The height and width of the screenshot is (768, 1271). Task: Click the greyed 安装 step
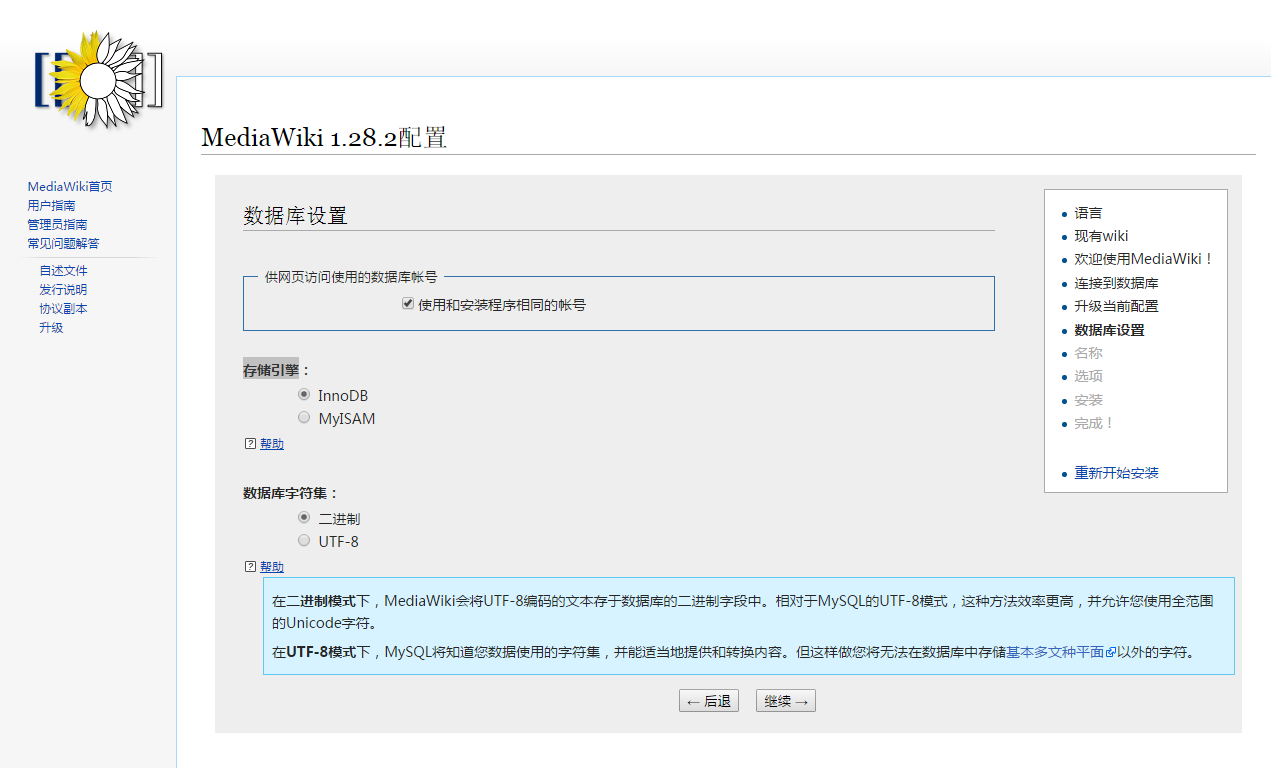(1088, 400)
